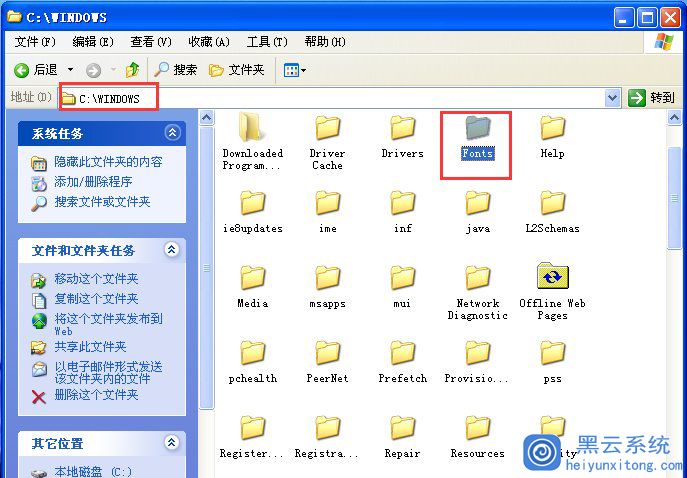Expand the address bar dropdown arrow
The height and width of the screenshot is (478, 687).
612,98
